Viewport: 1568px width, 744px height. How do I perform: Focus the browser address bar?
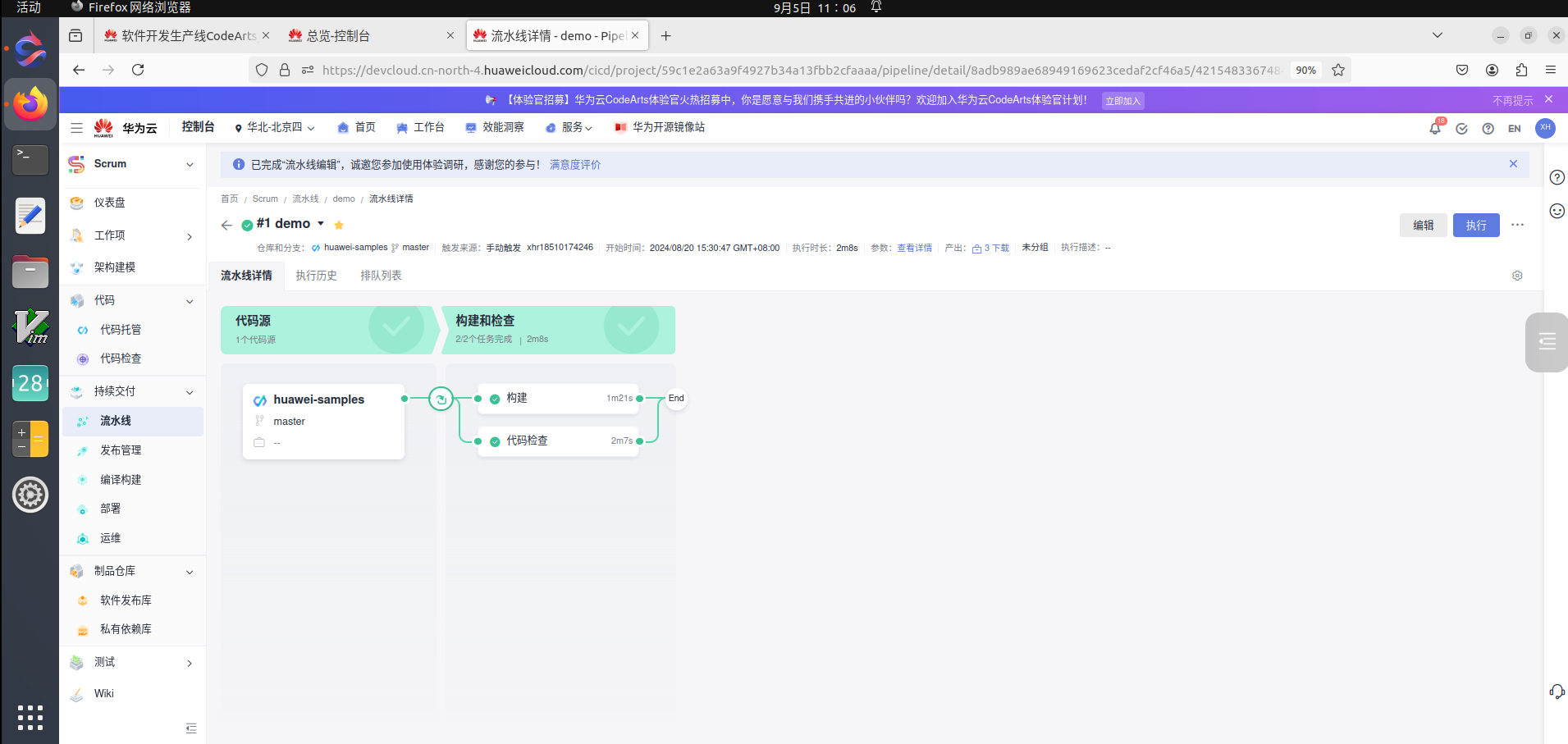tap(800, 70)
